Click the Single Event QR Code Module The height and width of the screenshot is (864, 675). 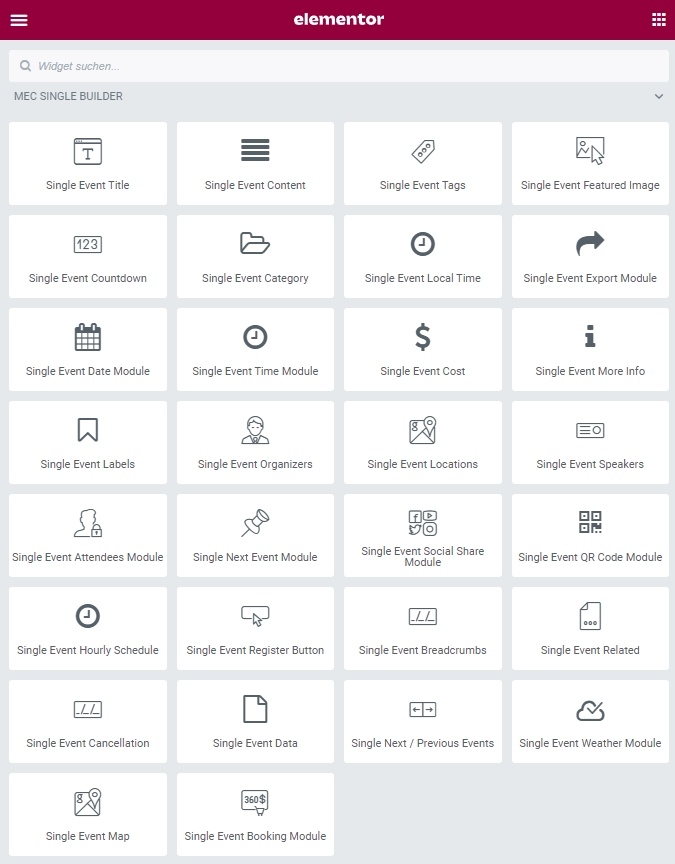(590, 536)
